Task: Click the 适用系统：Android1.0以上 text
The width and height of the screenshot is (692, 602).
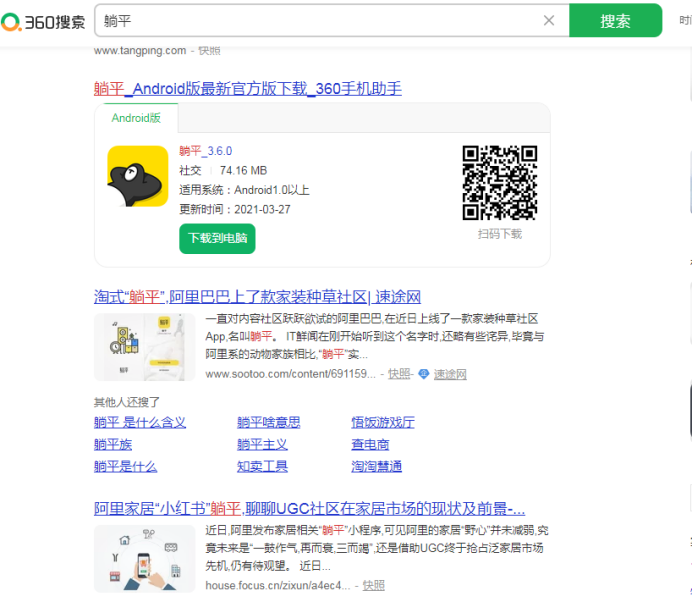Action: [244, 190]
